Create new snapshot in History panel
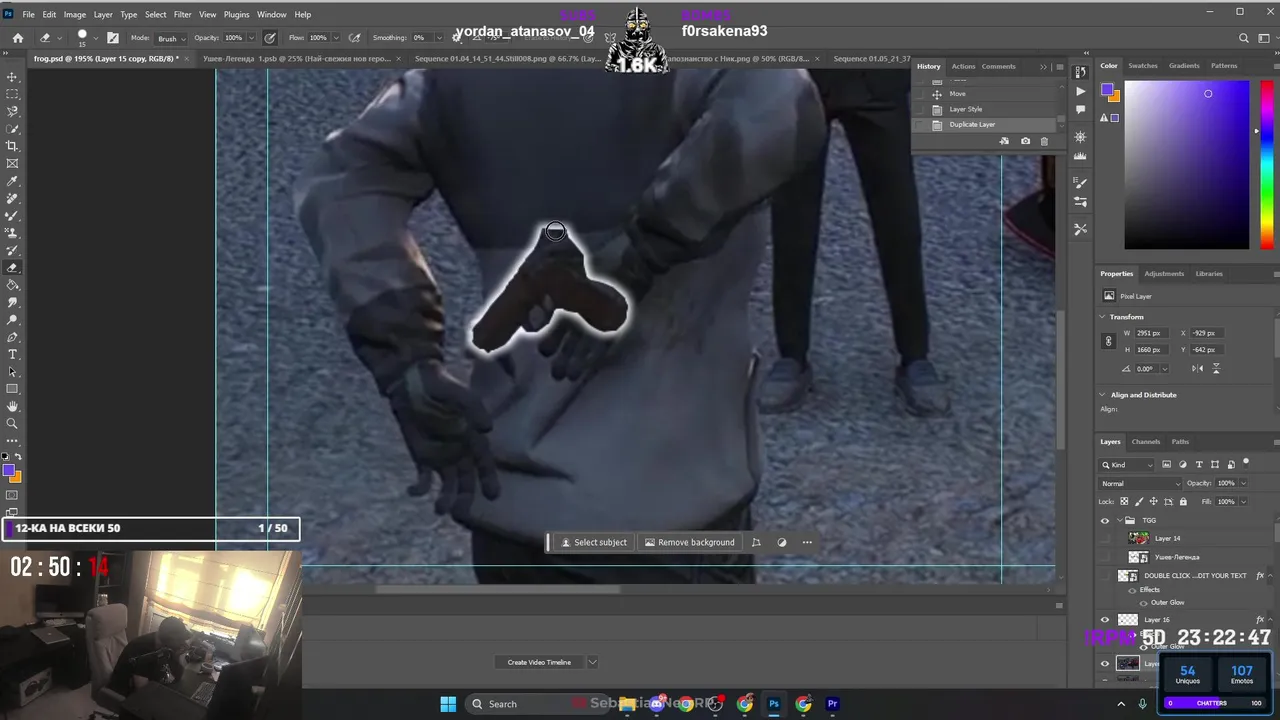1280x720 pixels. click(x=1025, y=141)
